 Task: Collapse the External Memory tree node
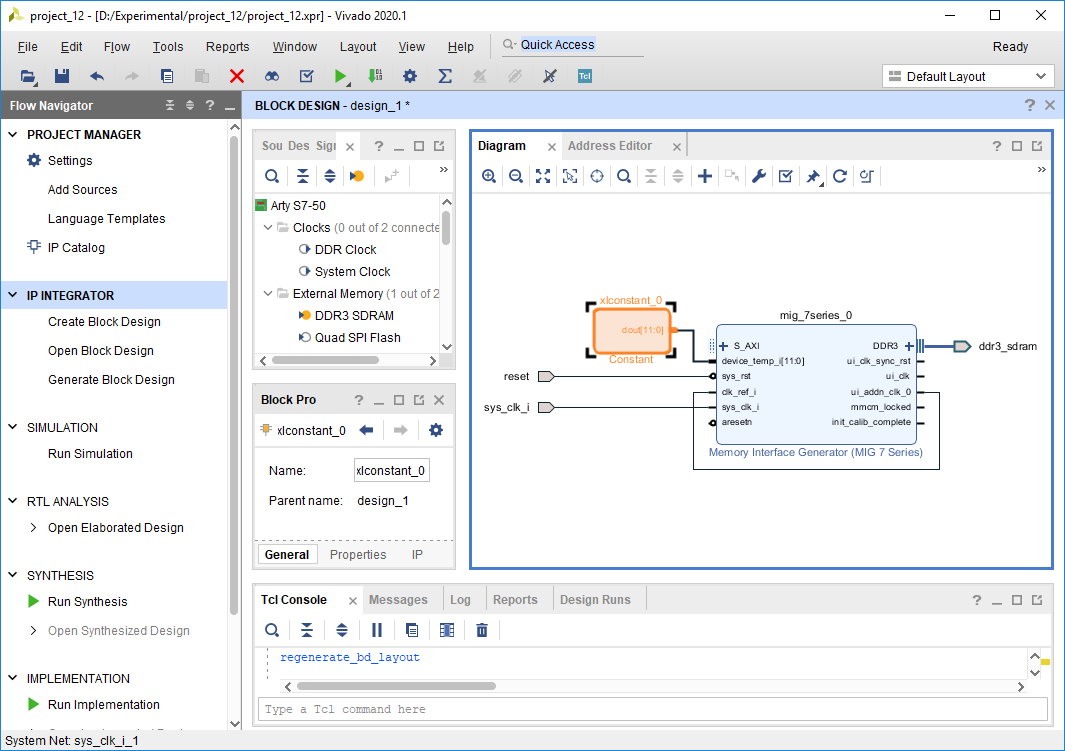[268, 293]
